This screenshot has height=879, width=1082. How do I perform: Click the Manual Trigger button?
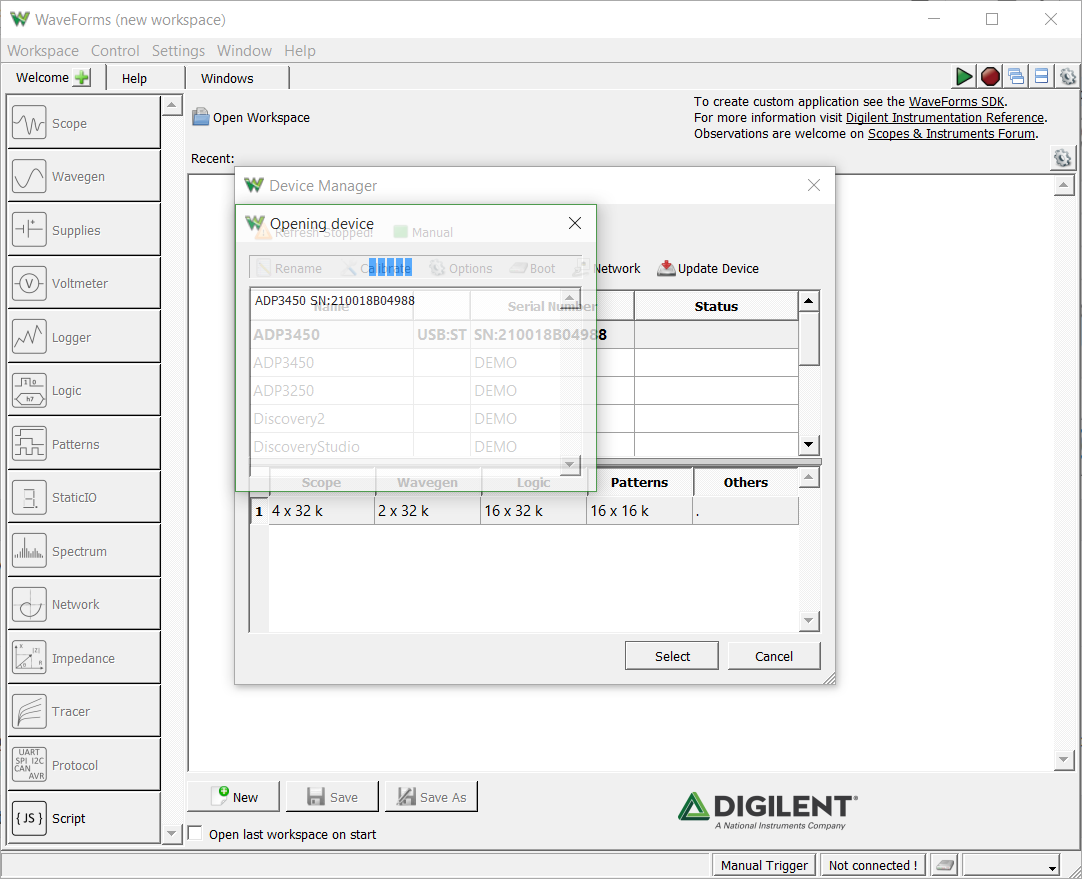764,865
